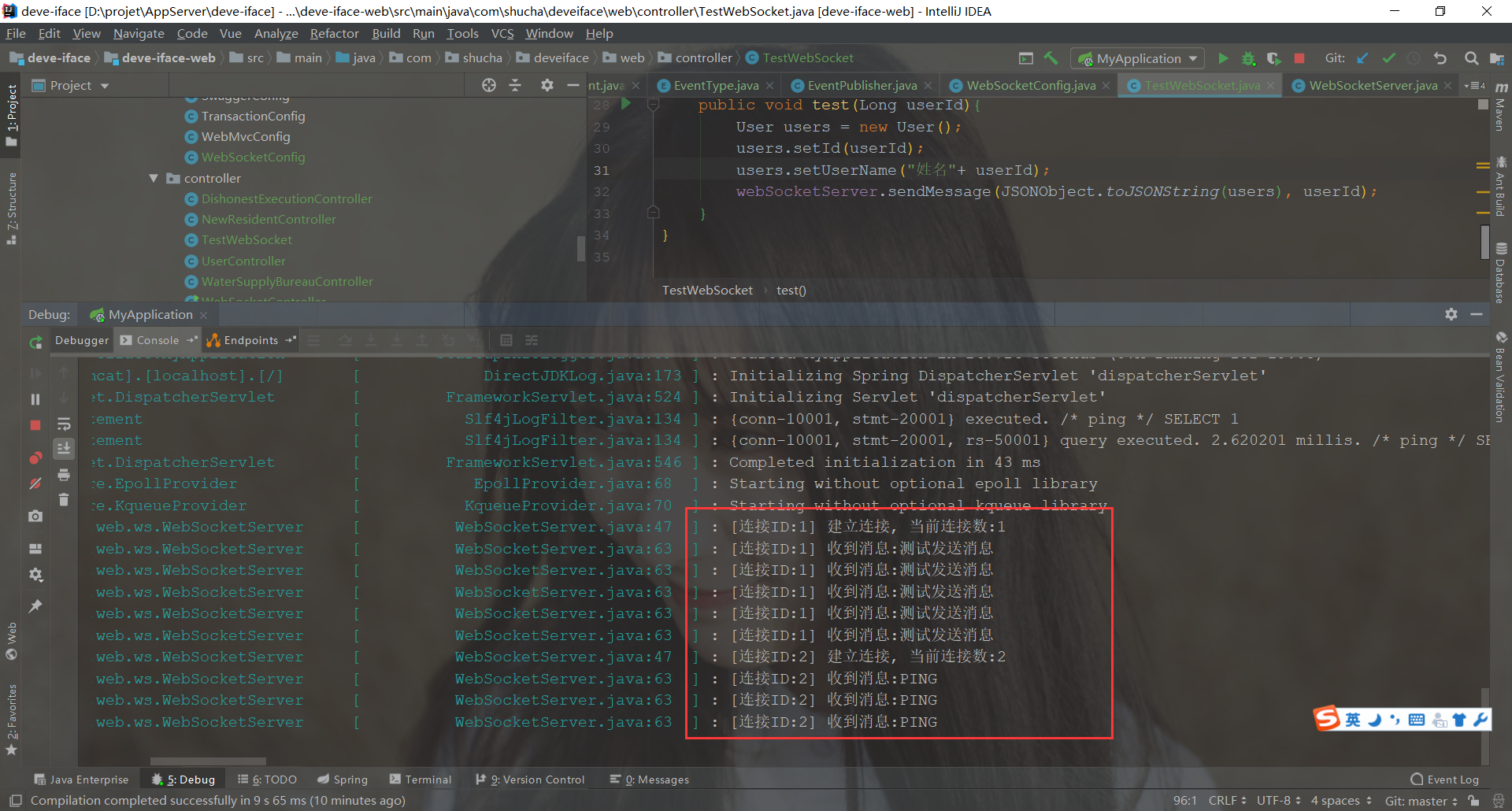
Task: Change CRLF line separator in status bar
Action: [1227, 801]
